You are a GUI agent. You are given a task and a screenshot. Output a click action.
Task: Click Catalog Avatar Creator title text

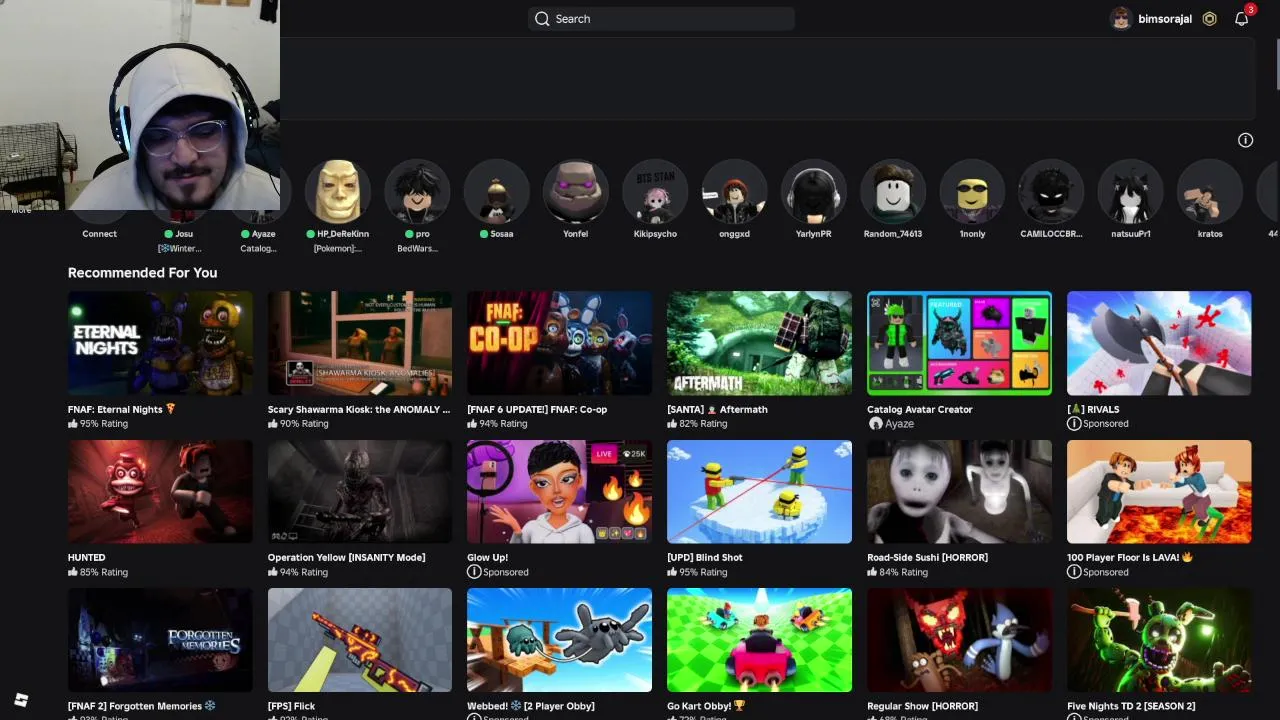coord(919,409)
